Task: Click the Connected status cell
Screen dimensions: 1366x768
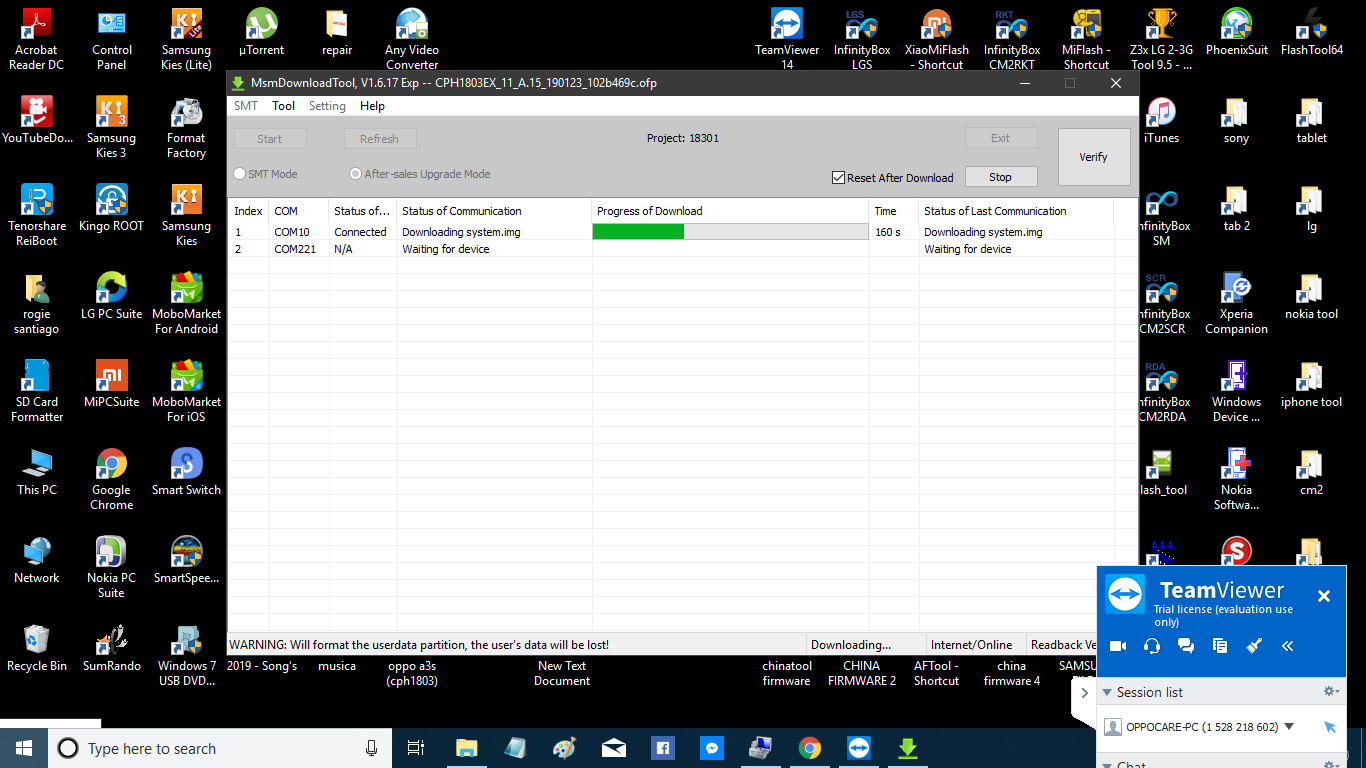Action: (x=362, y=232)
